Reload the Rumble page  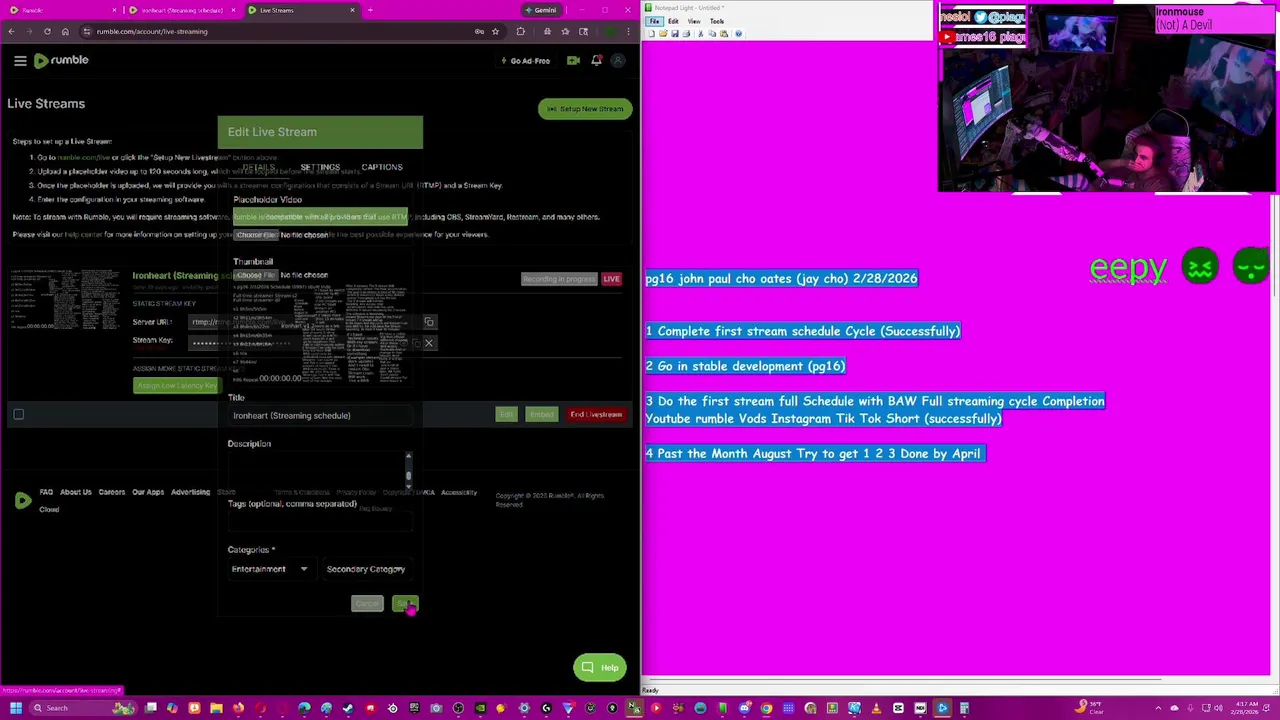pos(47,31)
